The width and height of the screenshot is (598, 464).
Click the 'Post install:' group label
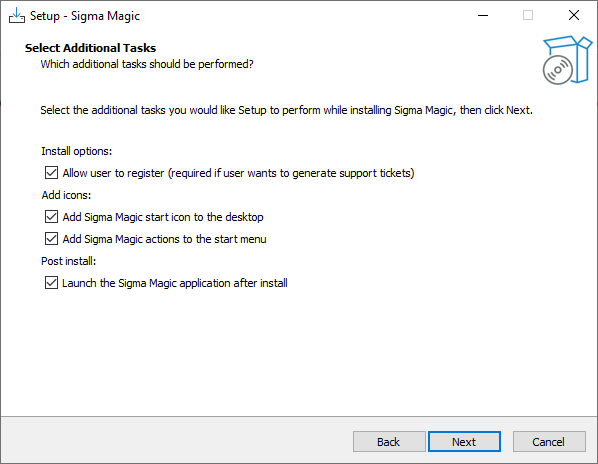tap(69, 261)
